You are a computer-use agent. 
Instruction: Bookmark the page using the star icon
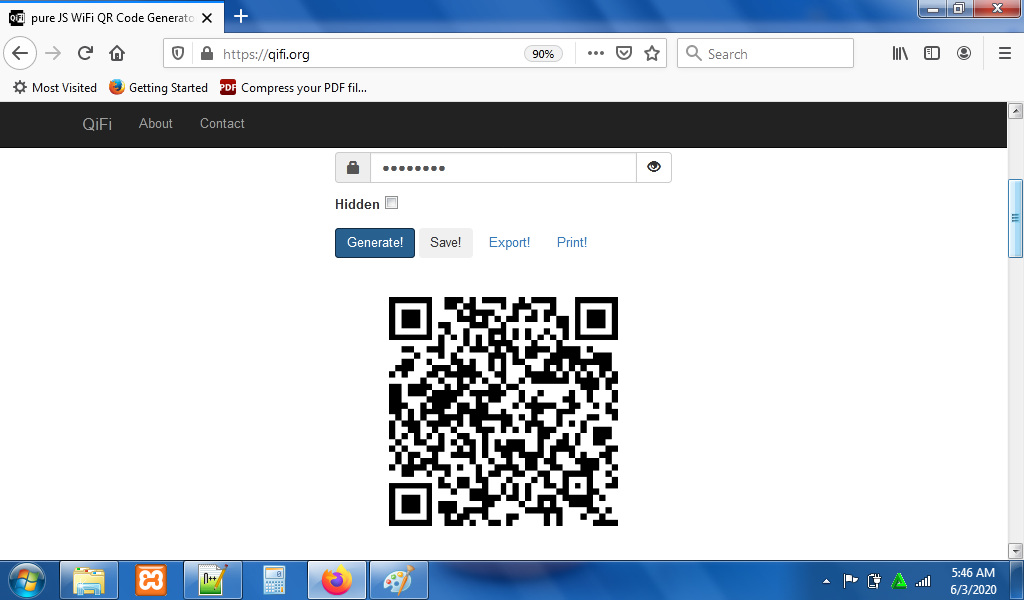(x=651, y=53)
